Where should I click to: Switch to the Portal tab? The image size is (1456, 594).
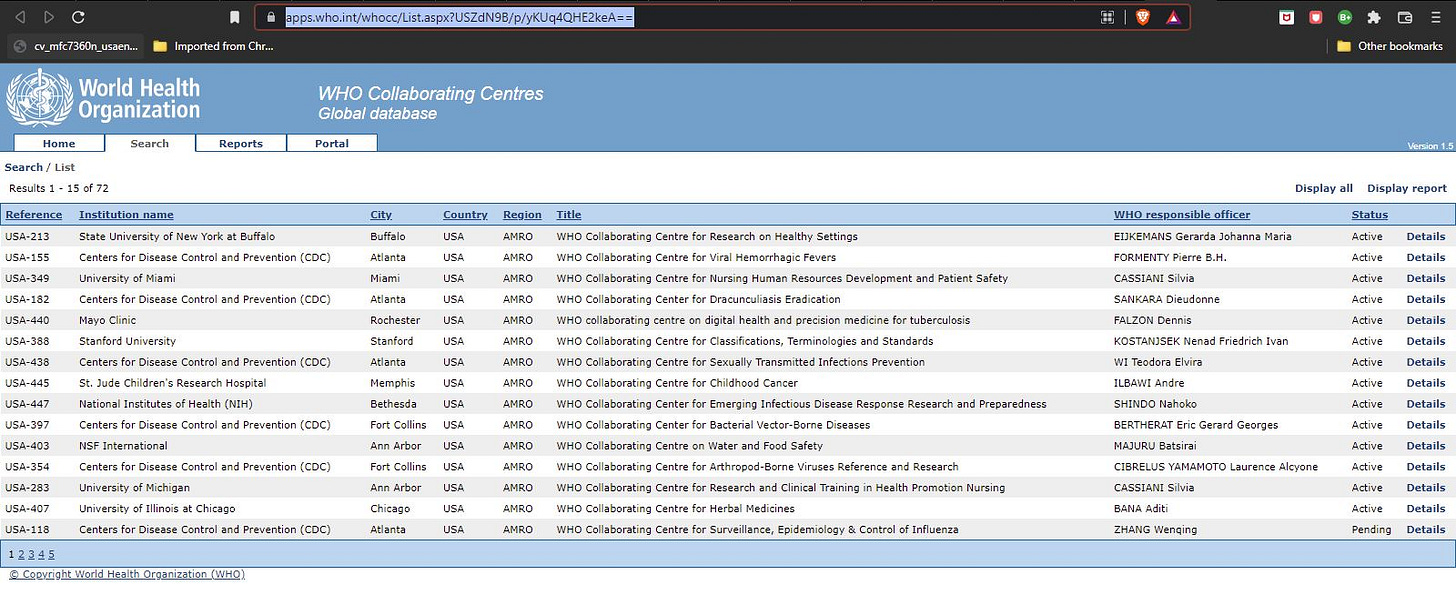point(332,143)
